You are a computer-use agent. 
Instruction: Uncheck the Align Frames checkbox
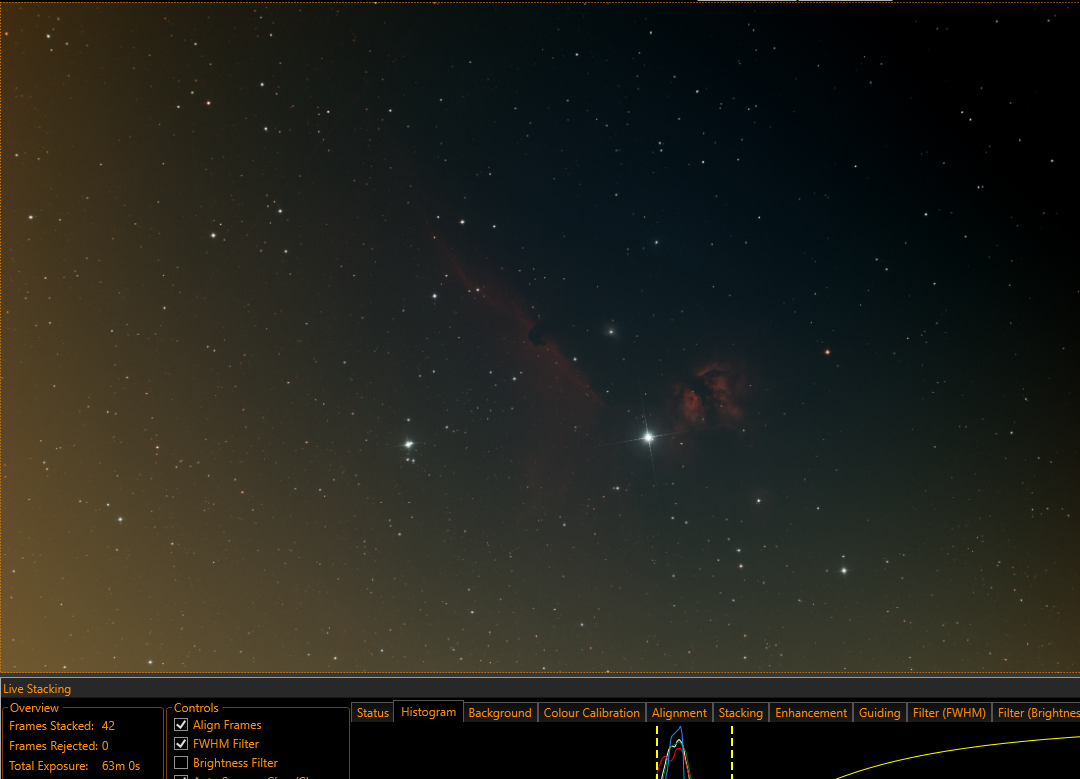point(181,725)
